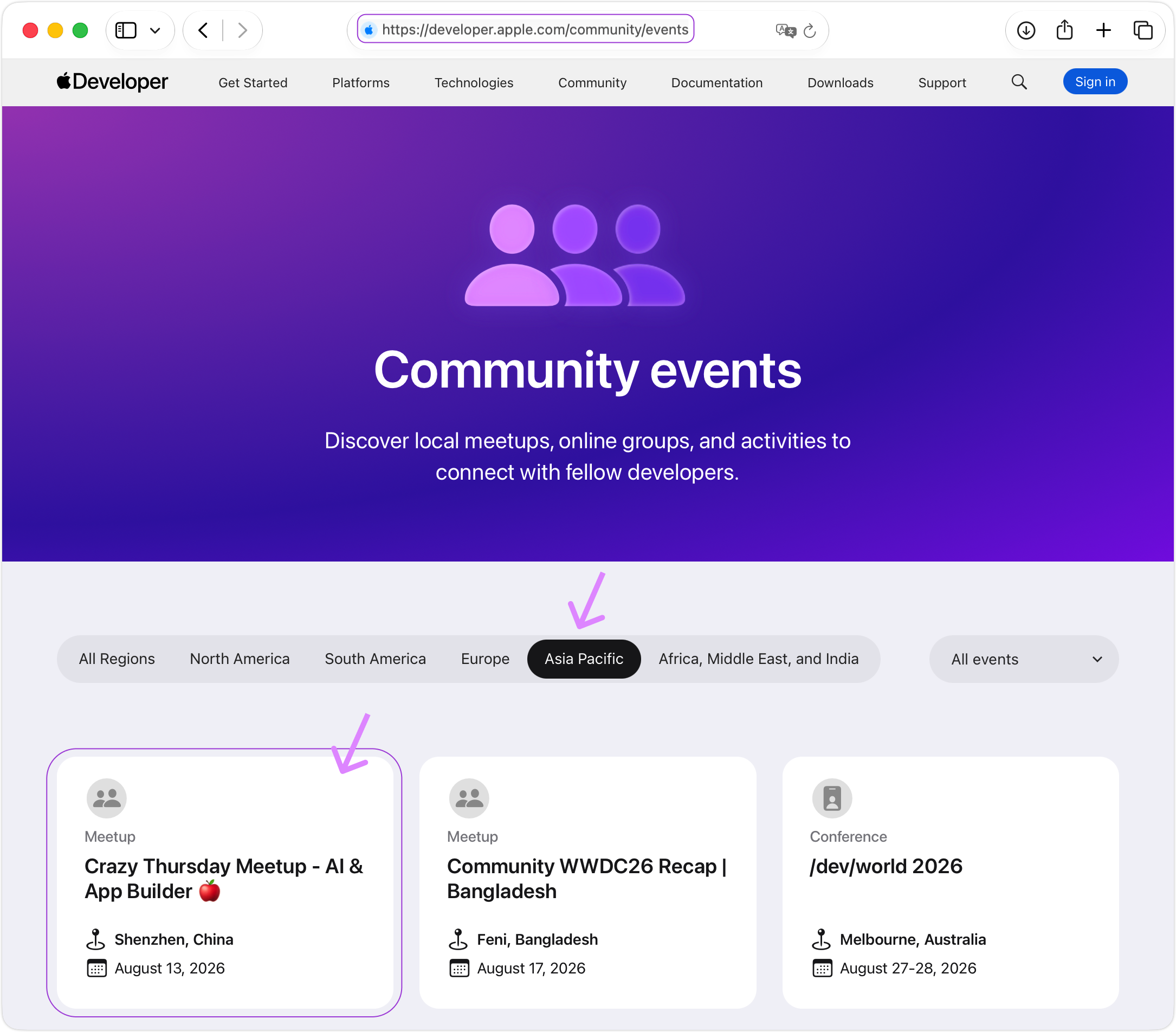This screenshot has width=1176, height=1032.
Task: Filter events by South America
Action: [x=375, y=659]
